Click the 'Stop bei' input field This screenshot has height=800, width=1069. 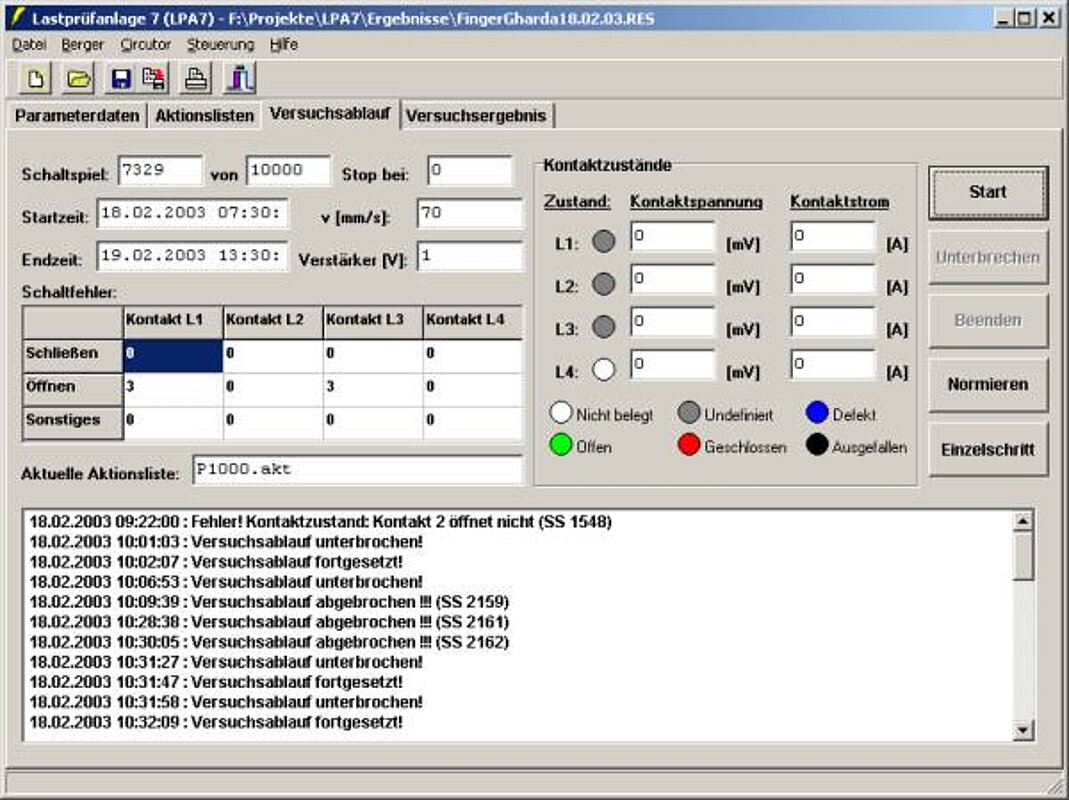[470, 171]
